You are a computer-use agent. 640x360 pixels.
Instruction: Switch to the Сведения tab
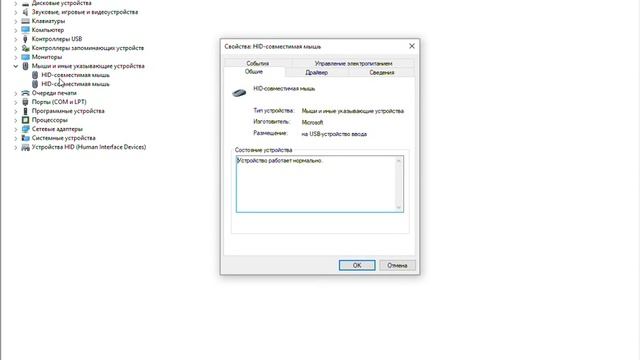click(382, 72)
